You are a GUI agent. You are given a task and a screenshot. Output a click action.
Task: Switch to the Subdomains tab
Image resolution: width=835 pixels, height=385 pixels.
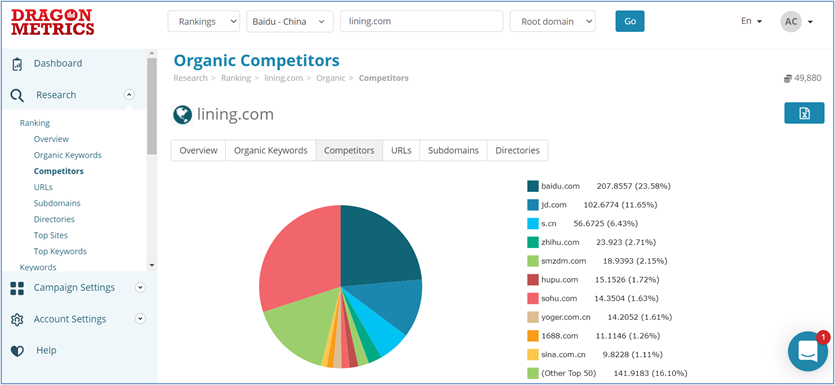click(x=453, y=151)
